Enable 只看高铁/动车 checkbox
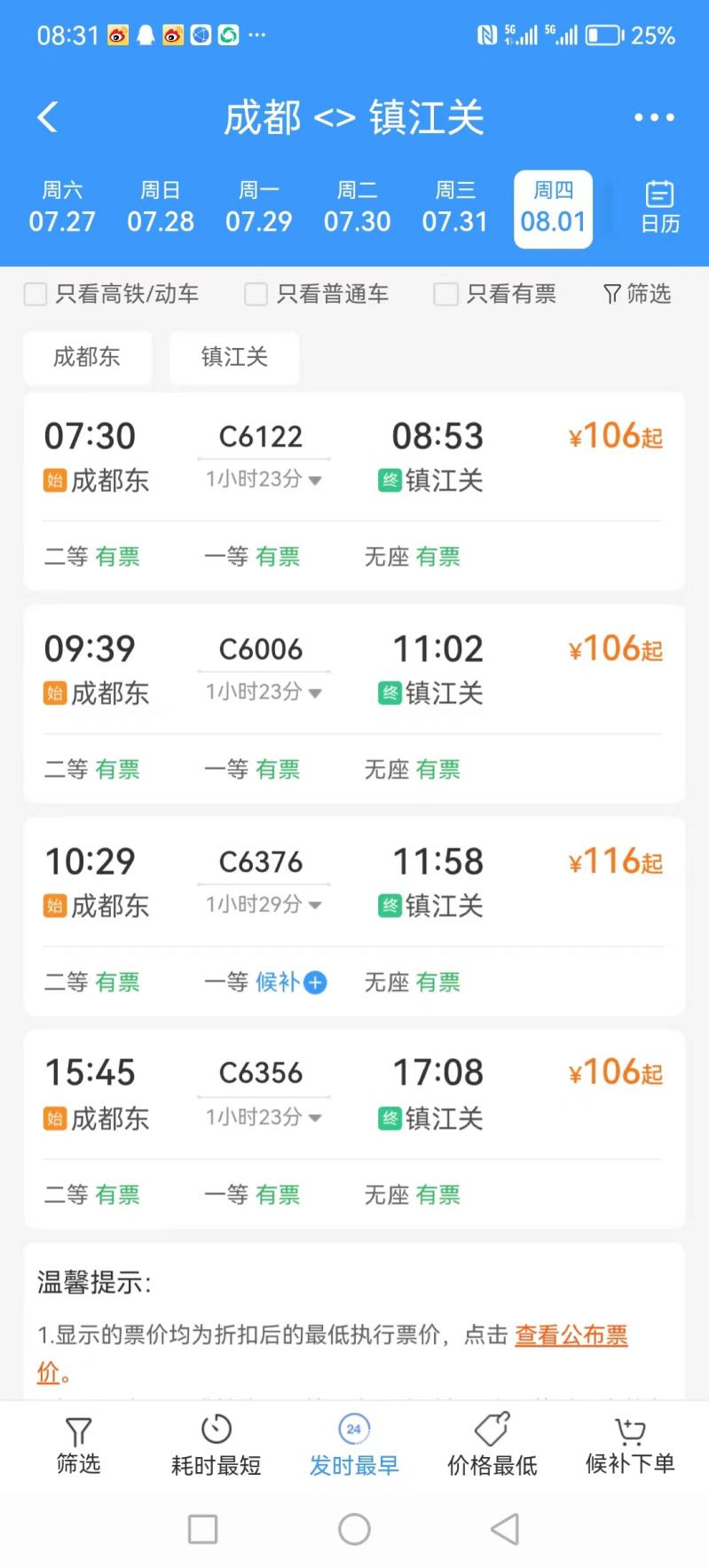This screenshot has height=1568, width=709. (x=35, y=294)
